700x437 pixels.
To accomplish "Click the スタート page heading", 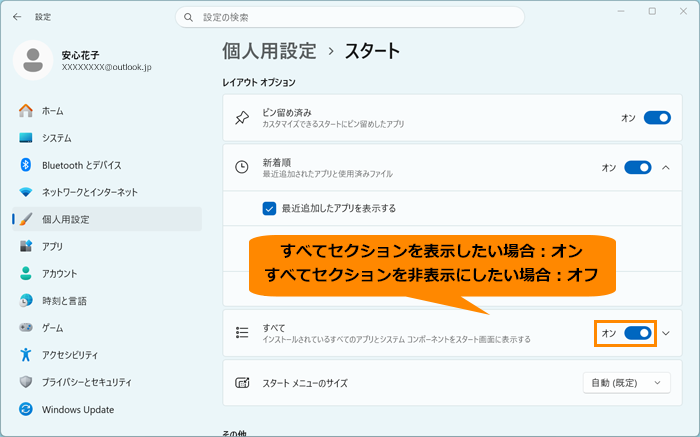I will pyautogui.click(x=372, y=51).
